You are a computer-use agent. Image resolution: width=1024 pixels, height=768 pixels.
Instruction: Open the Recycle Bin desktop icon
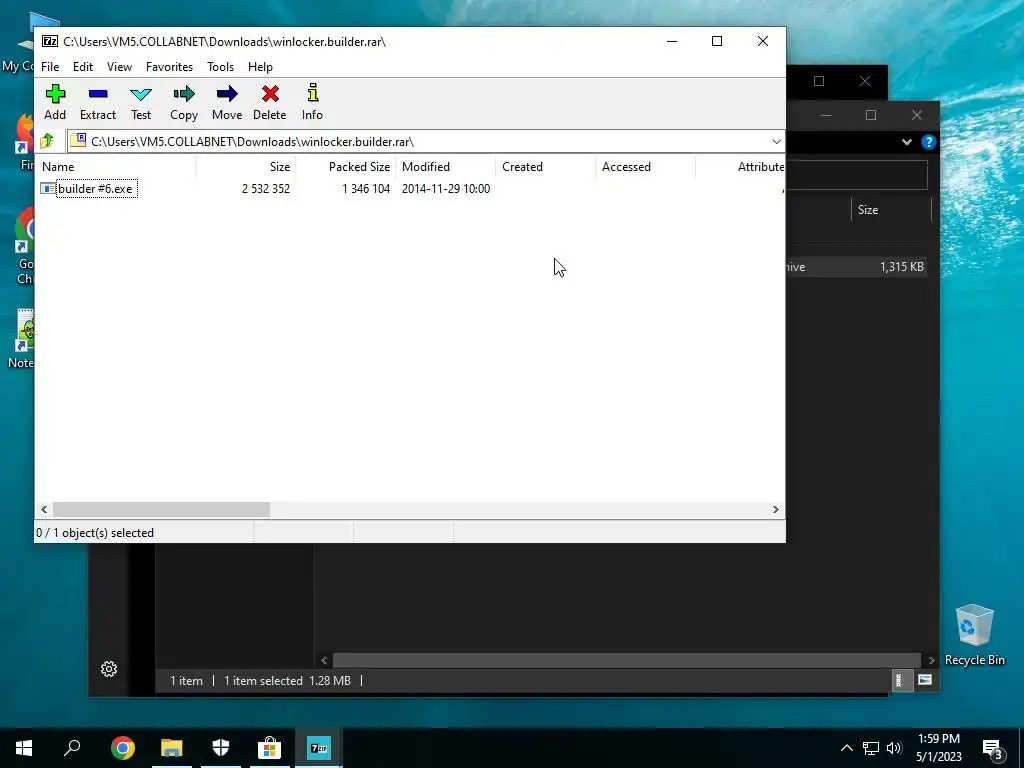click(x=974, y=635)
